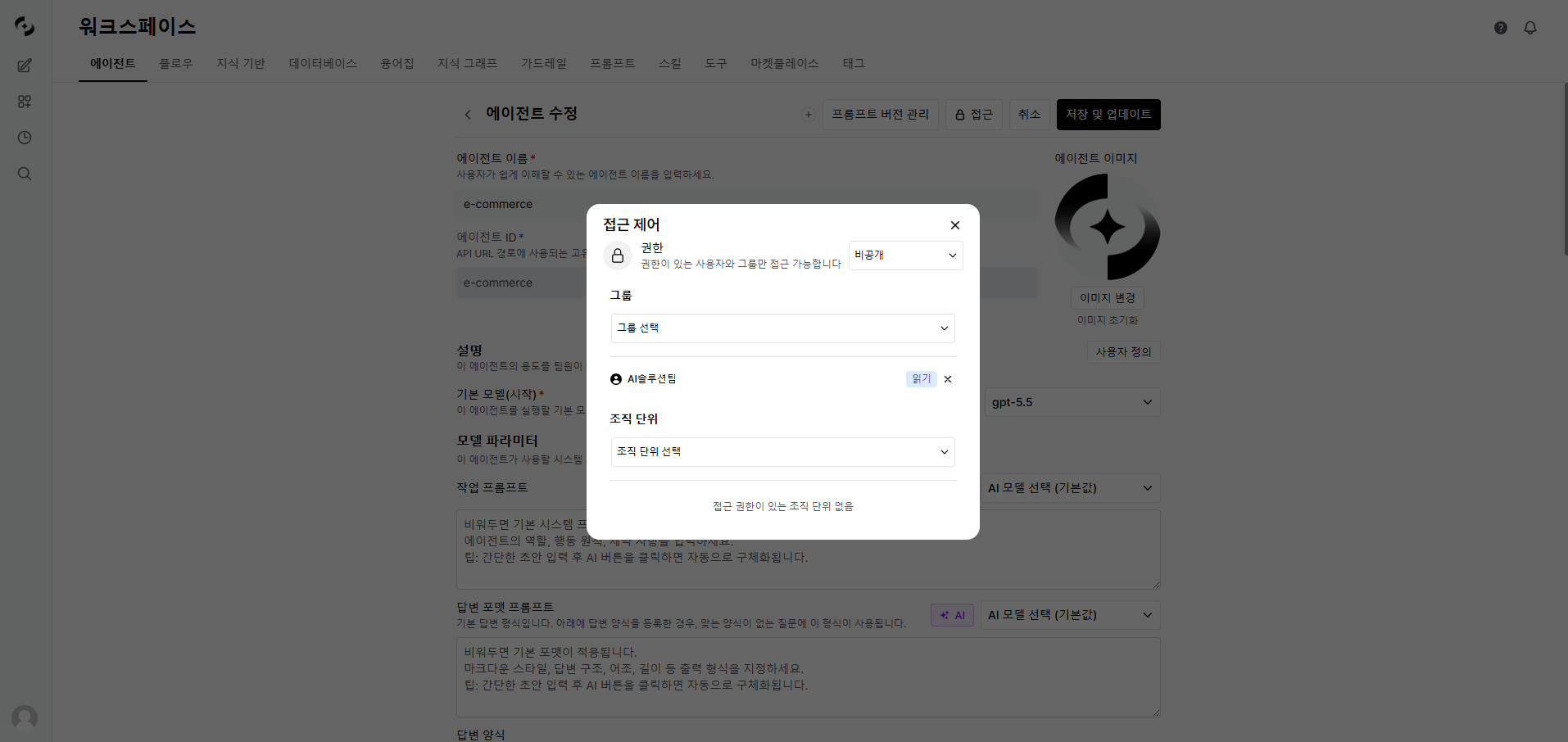Open the gpt-5.5 model dropdown
Screen dimensions: 1568x742
tap(1072, 402)
